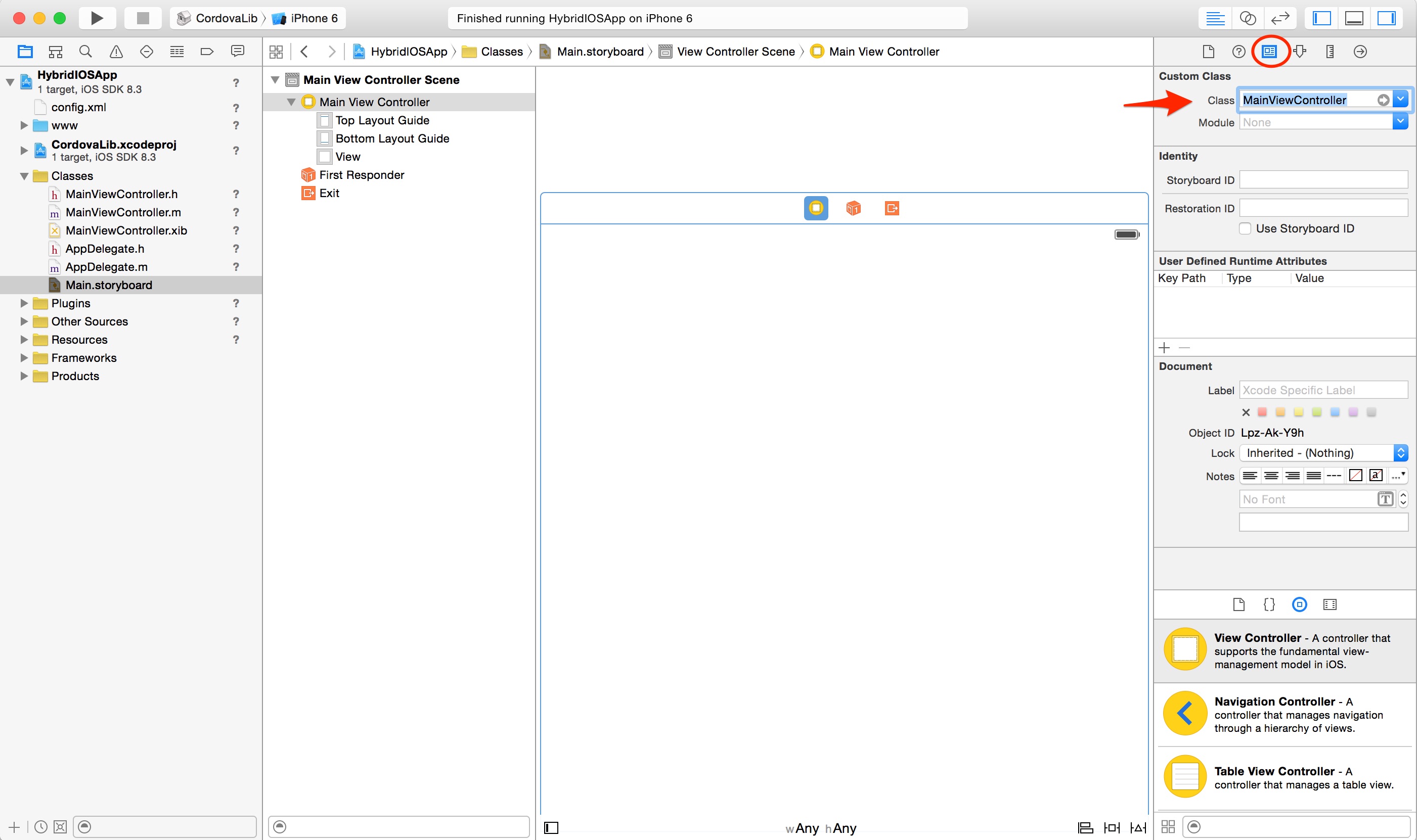
Task: Open the Identity inspector icon
Action: tap(1269, 52)
